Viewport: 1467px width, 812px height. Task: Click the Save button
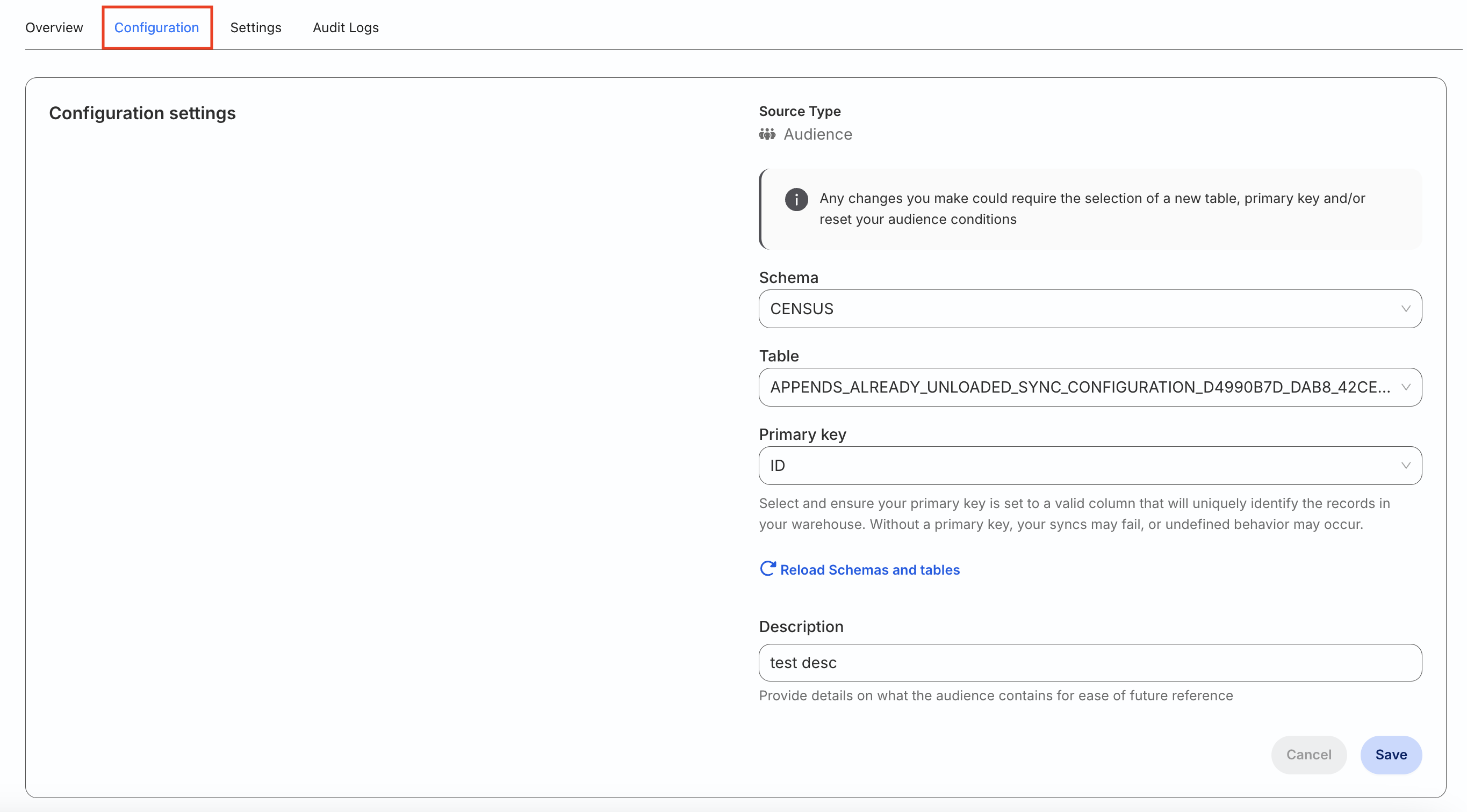click(1391, 755)
